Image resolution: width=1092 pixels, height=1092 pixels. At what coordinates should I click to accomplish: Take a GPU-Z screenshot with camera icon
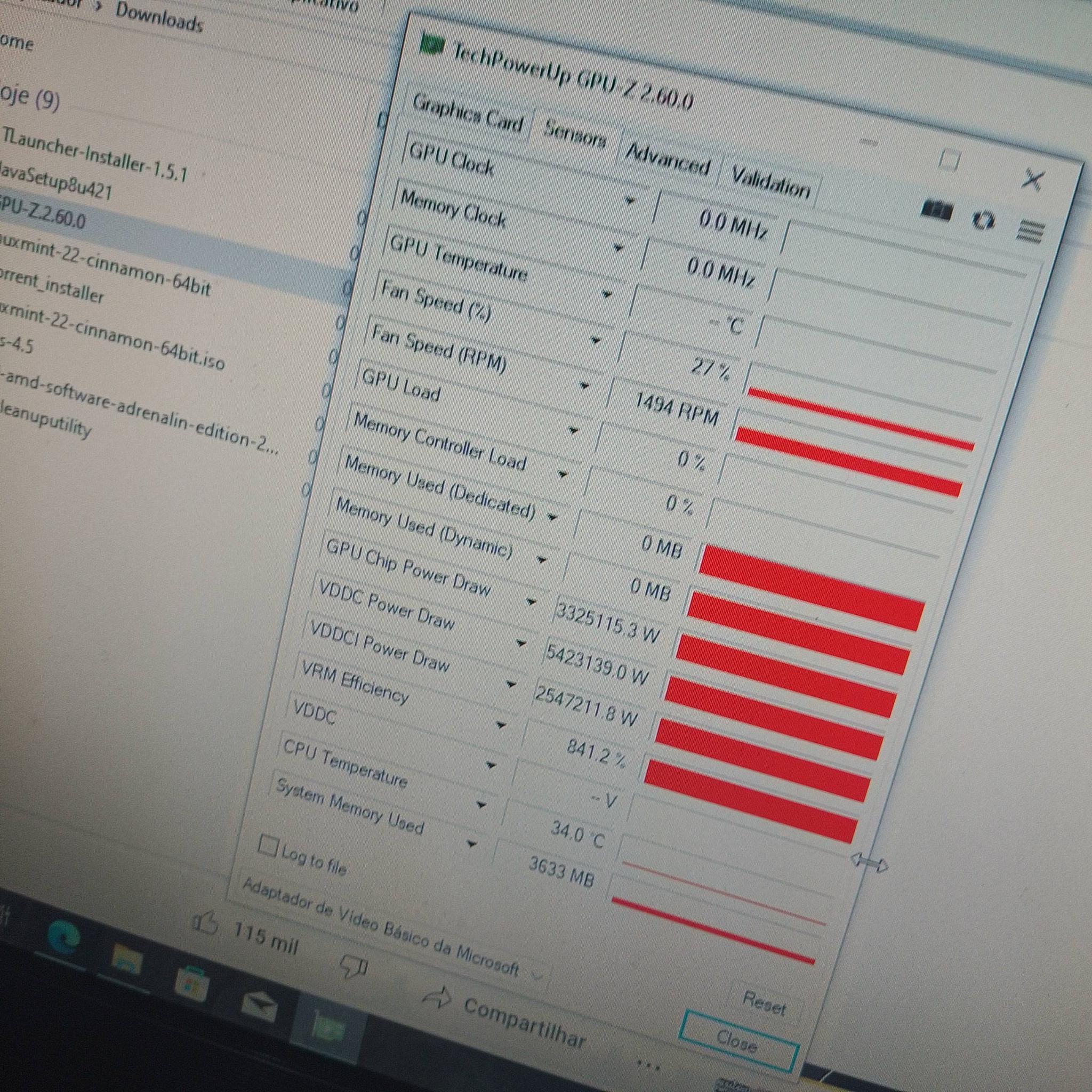pos(936,211)
